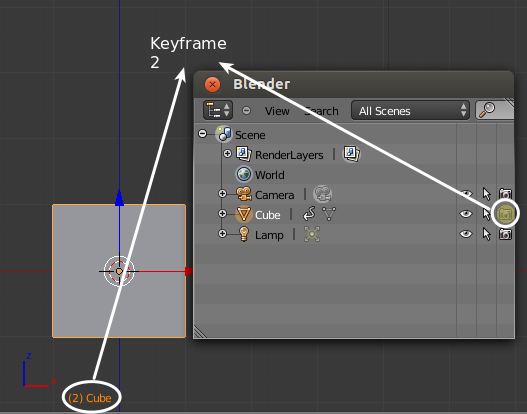
Task: Click the search filter field
Action: click(x=494, y=110)
